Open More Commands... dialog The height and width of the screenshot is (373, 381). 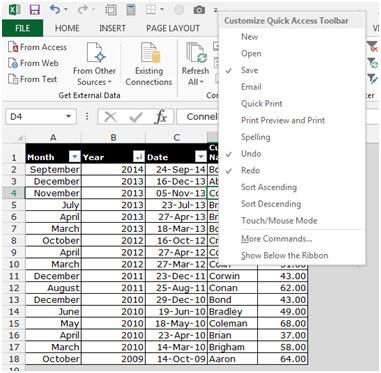[276, 239]
